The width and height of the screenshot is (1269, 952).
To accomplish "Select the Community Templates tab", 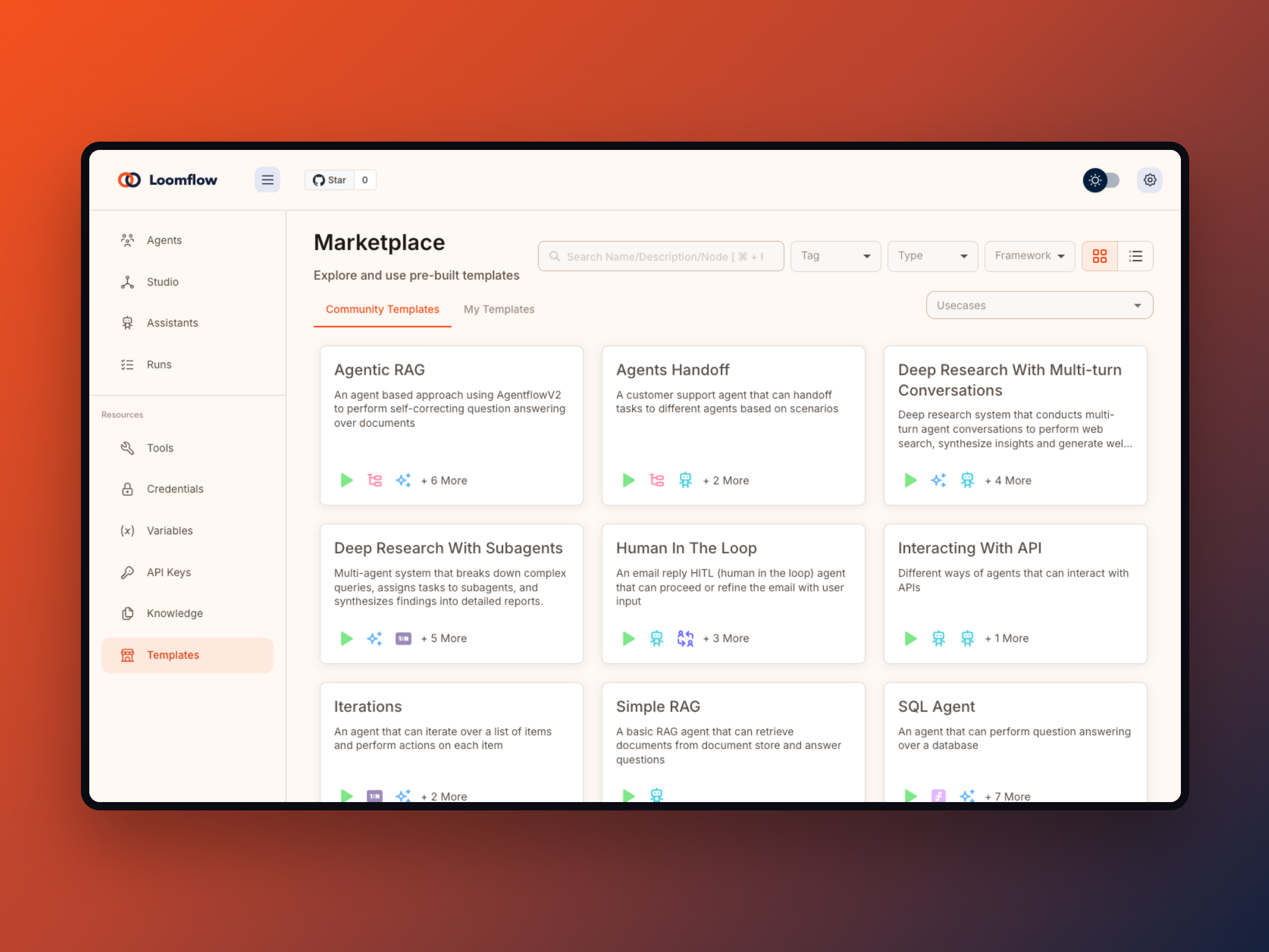I will click(382, 309).
